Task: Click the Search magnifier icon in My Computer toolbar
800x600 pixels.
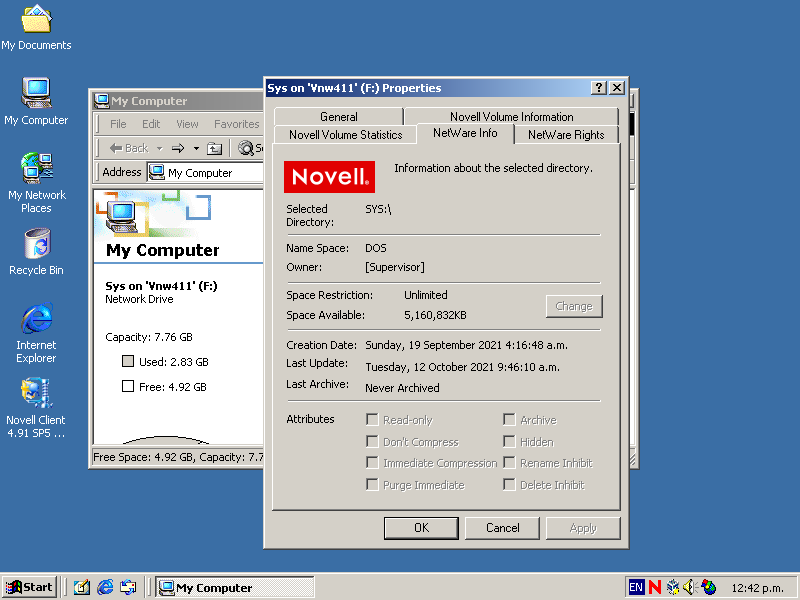Action: (x=246, y=148)
